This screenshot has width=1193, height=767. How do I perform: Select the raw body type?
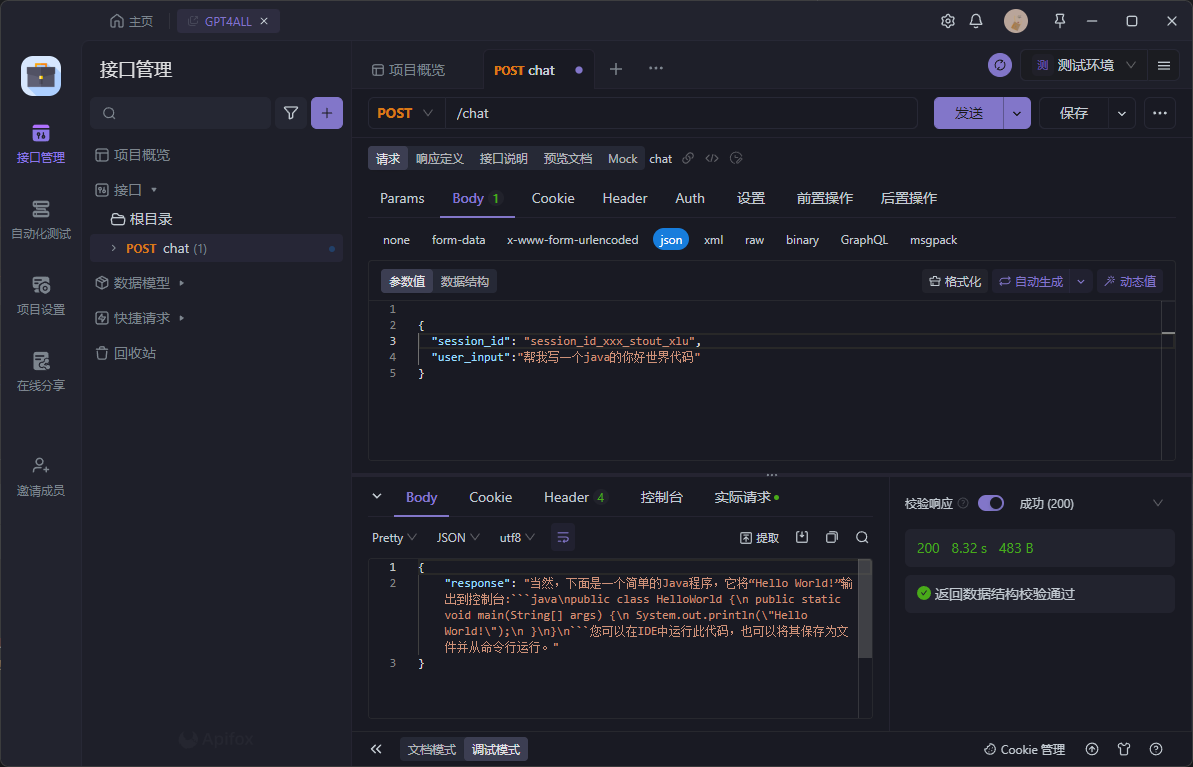pyautogui.click(x=754, y=240)
